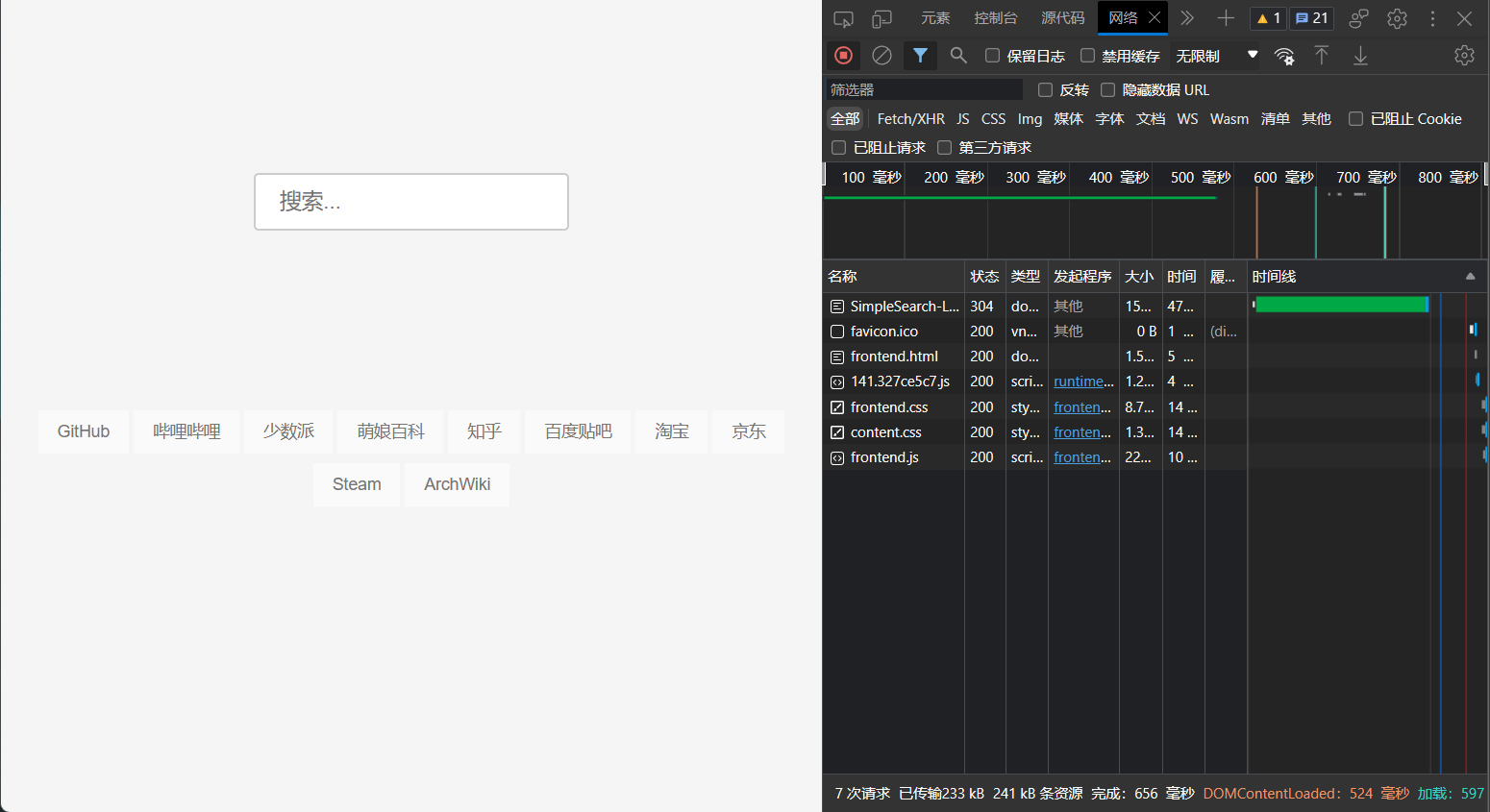Open the DevTools more options menu
Image resolution: width=1490 pixels, height=812 pixels.
1432,17
